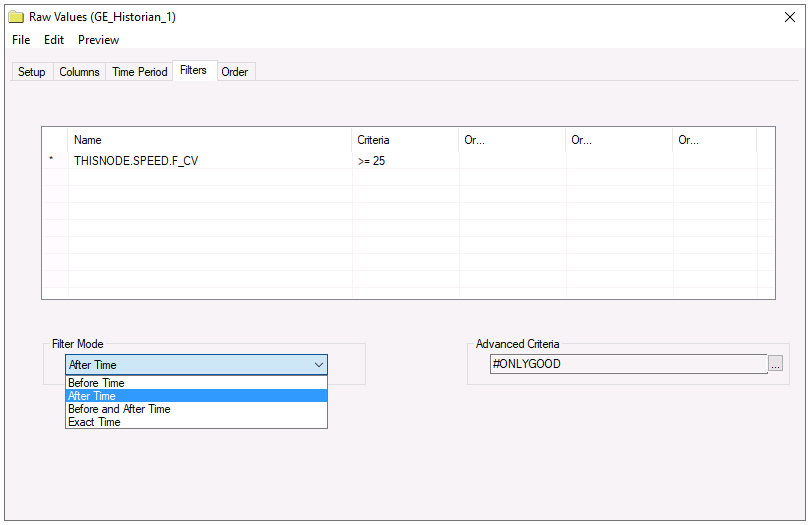This screenshot has height=525, width=808.
Task: Collapse the Filter Mode dropdown arrow
Action: (x=318, y=365)
